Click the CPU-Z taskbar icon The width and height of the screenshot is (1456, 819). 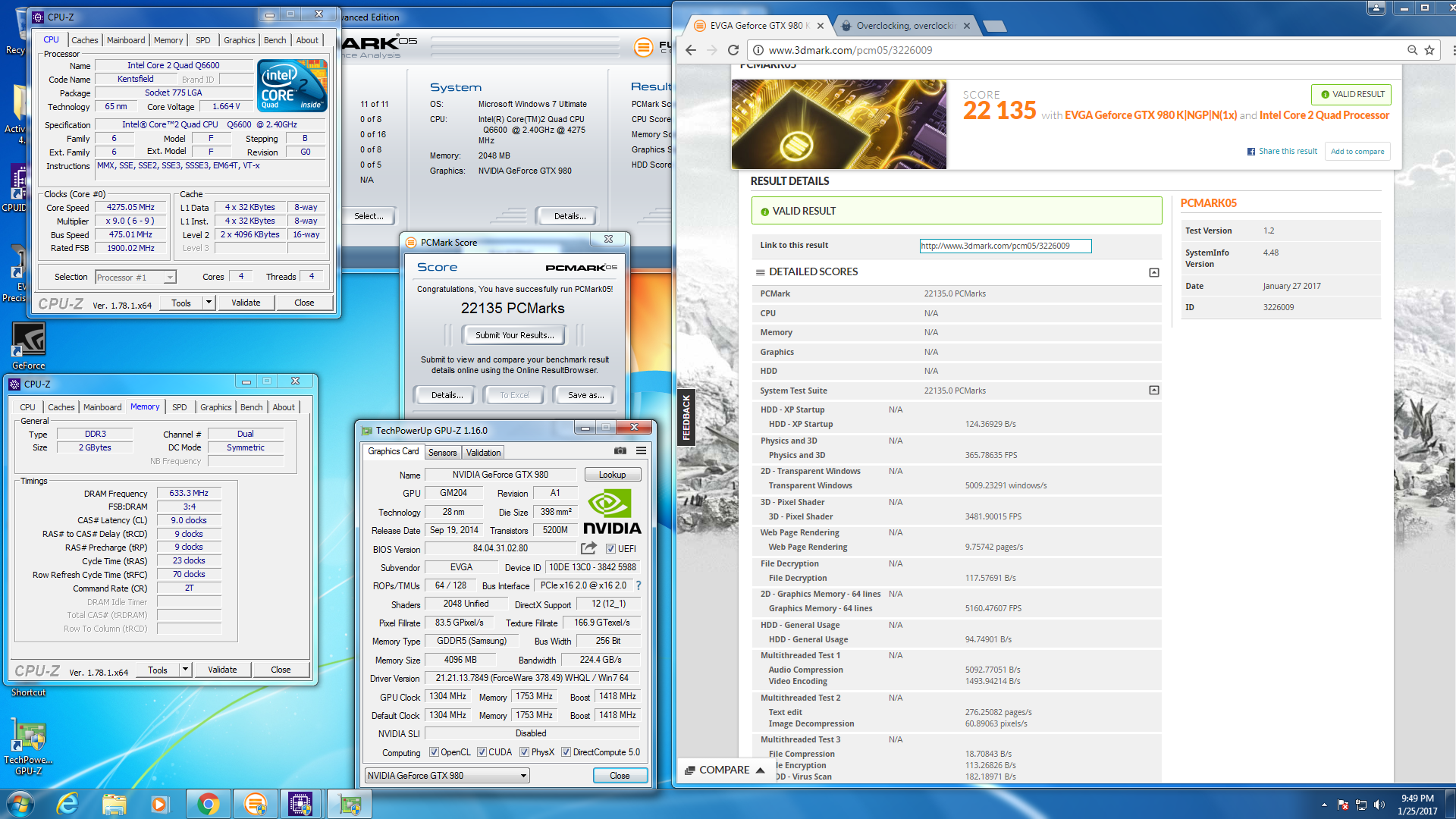point(301,804)
